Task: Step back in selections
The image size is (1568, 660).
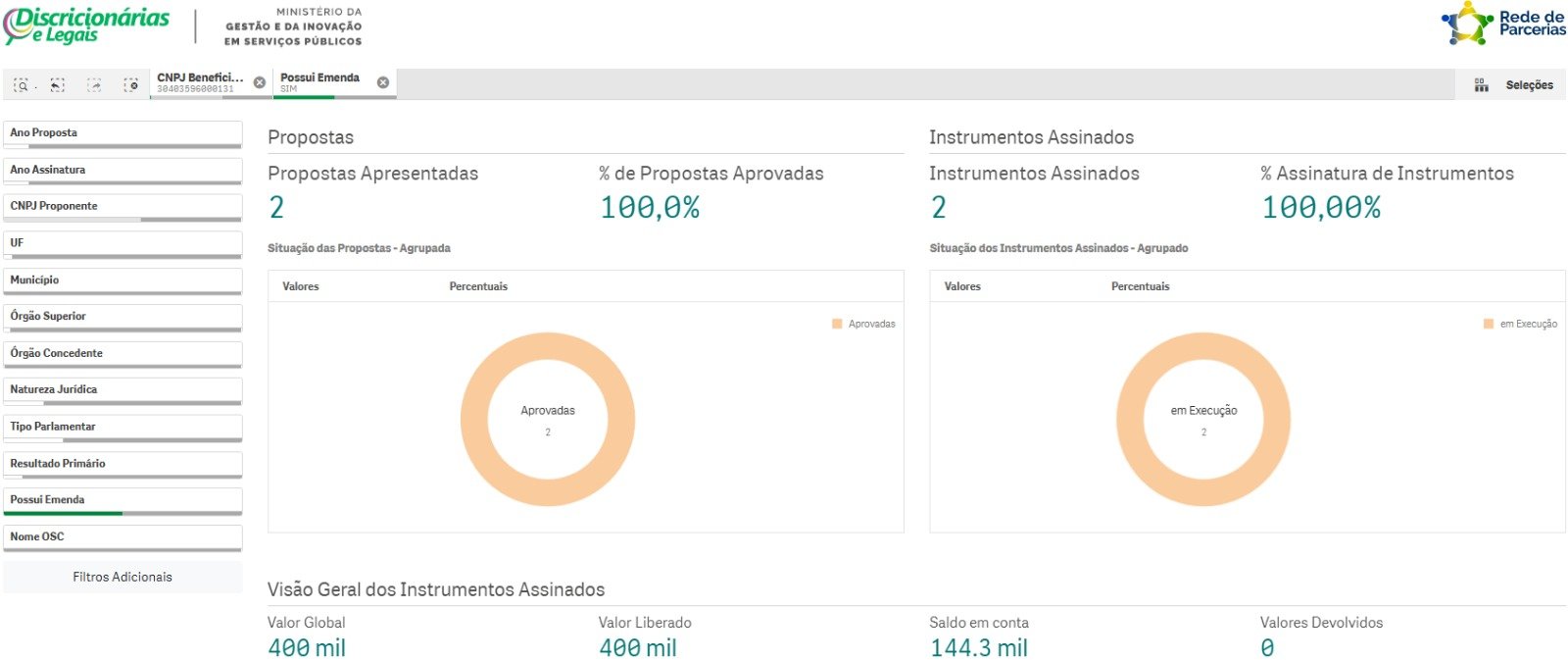Action: click(58, 85)
